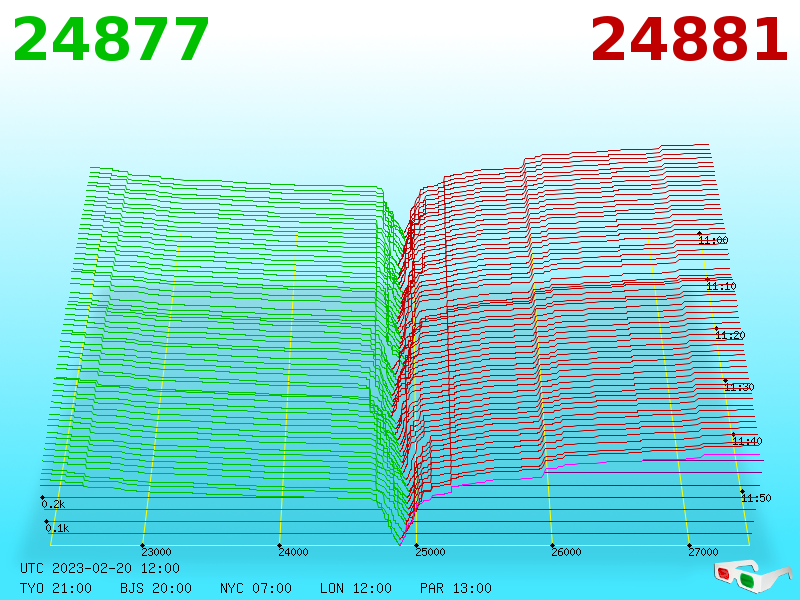The height and width of the screenshot is (600, 800).
Task: Click the 0.1k volume axis label
Action: click(57, 528)
